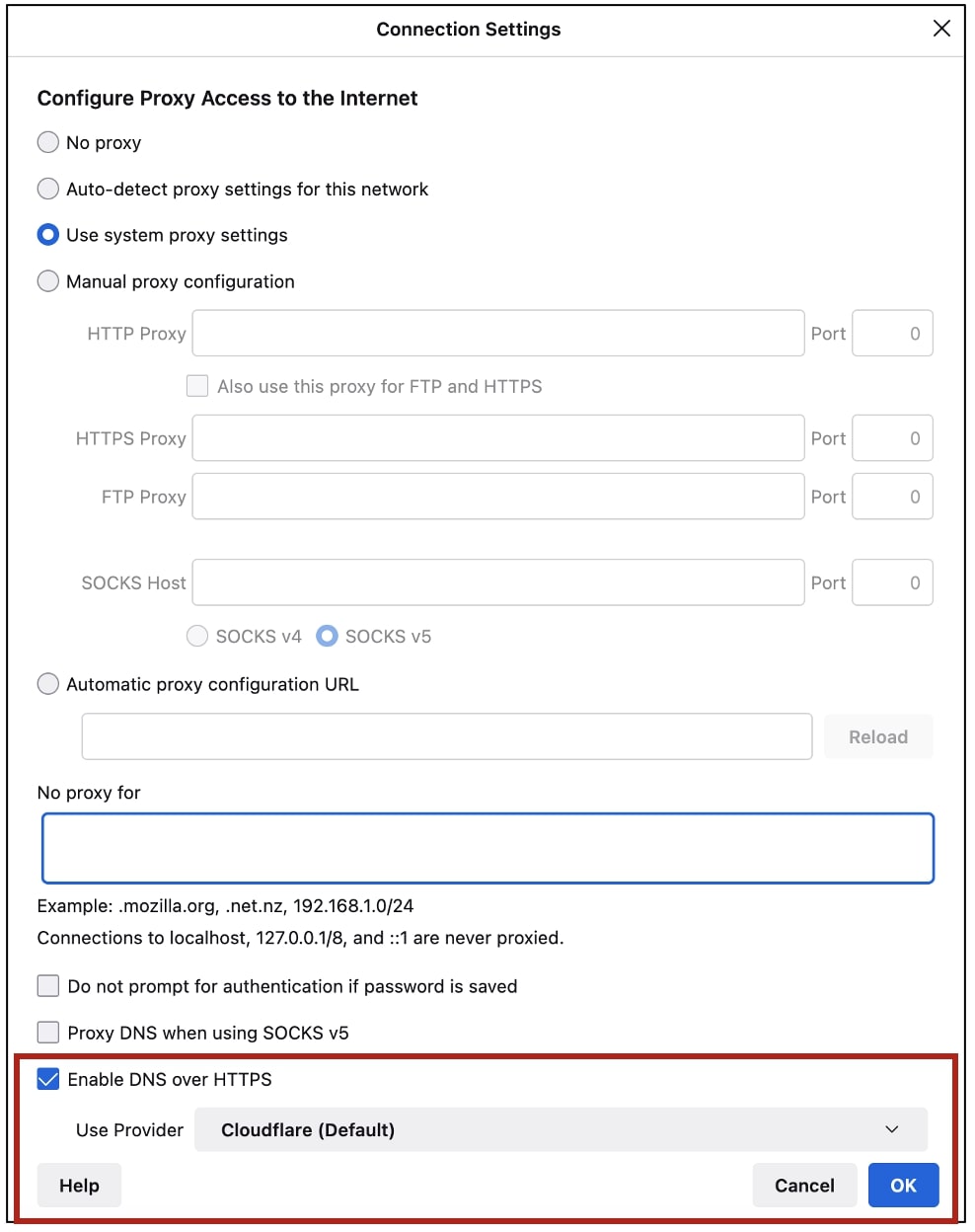
Task: Select the "No proxy" option
Action: (47, 142)
